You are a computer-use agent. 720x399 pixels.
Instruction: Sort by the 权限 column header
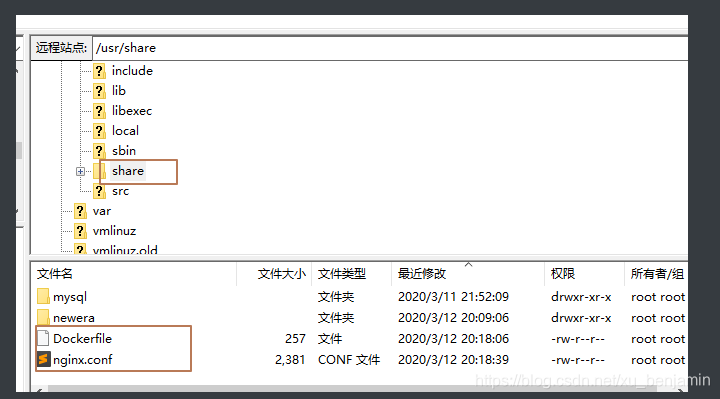[x=584, y=274]
